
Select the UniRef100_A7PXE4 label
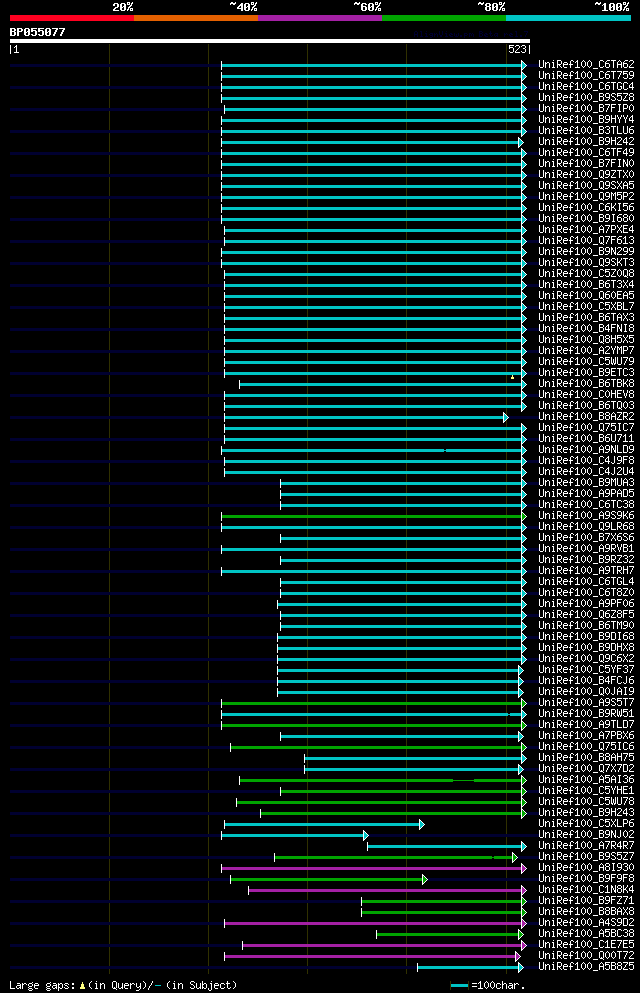(x=586, y=230)
